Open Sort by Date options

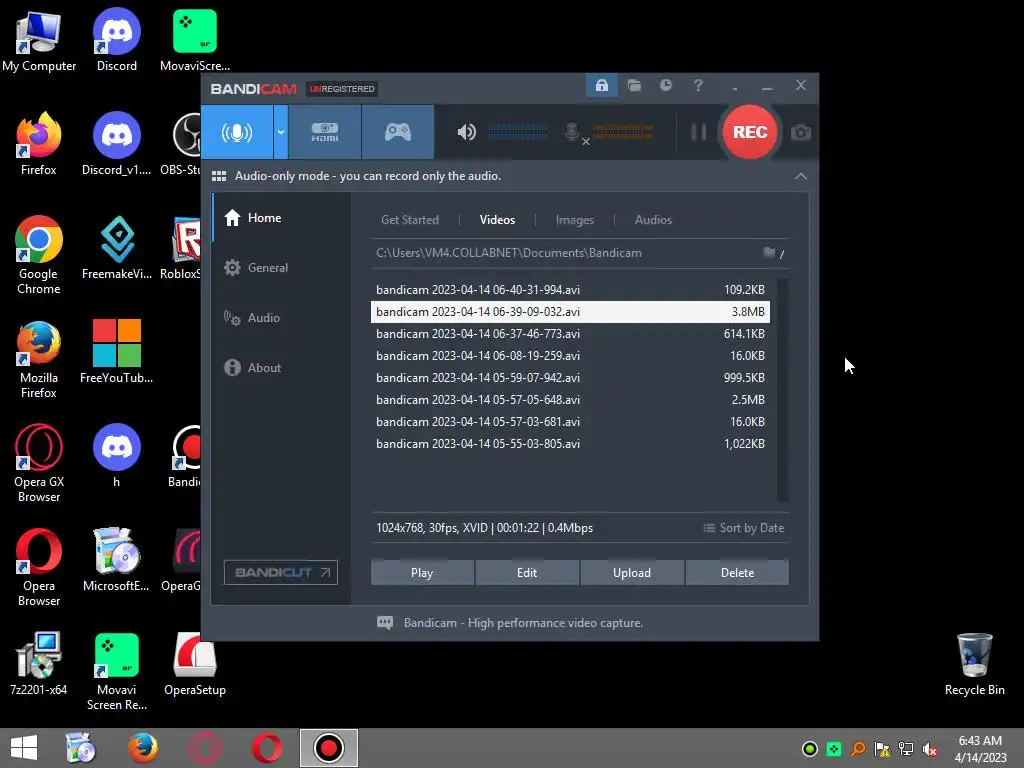(x=744, y=528)
